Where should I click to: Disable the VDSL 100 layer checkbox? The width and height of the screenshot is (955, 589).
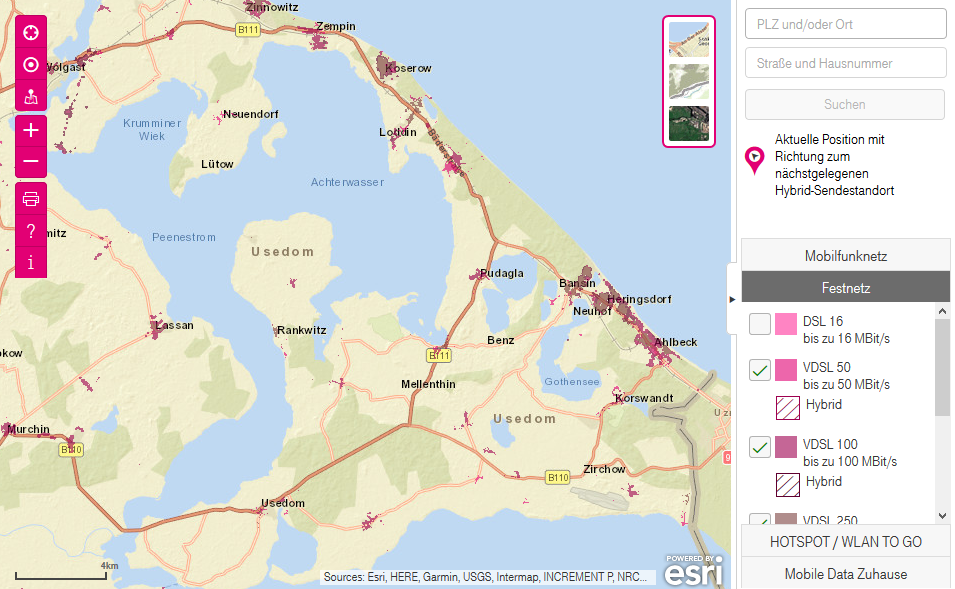point(759,447)
